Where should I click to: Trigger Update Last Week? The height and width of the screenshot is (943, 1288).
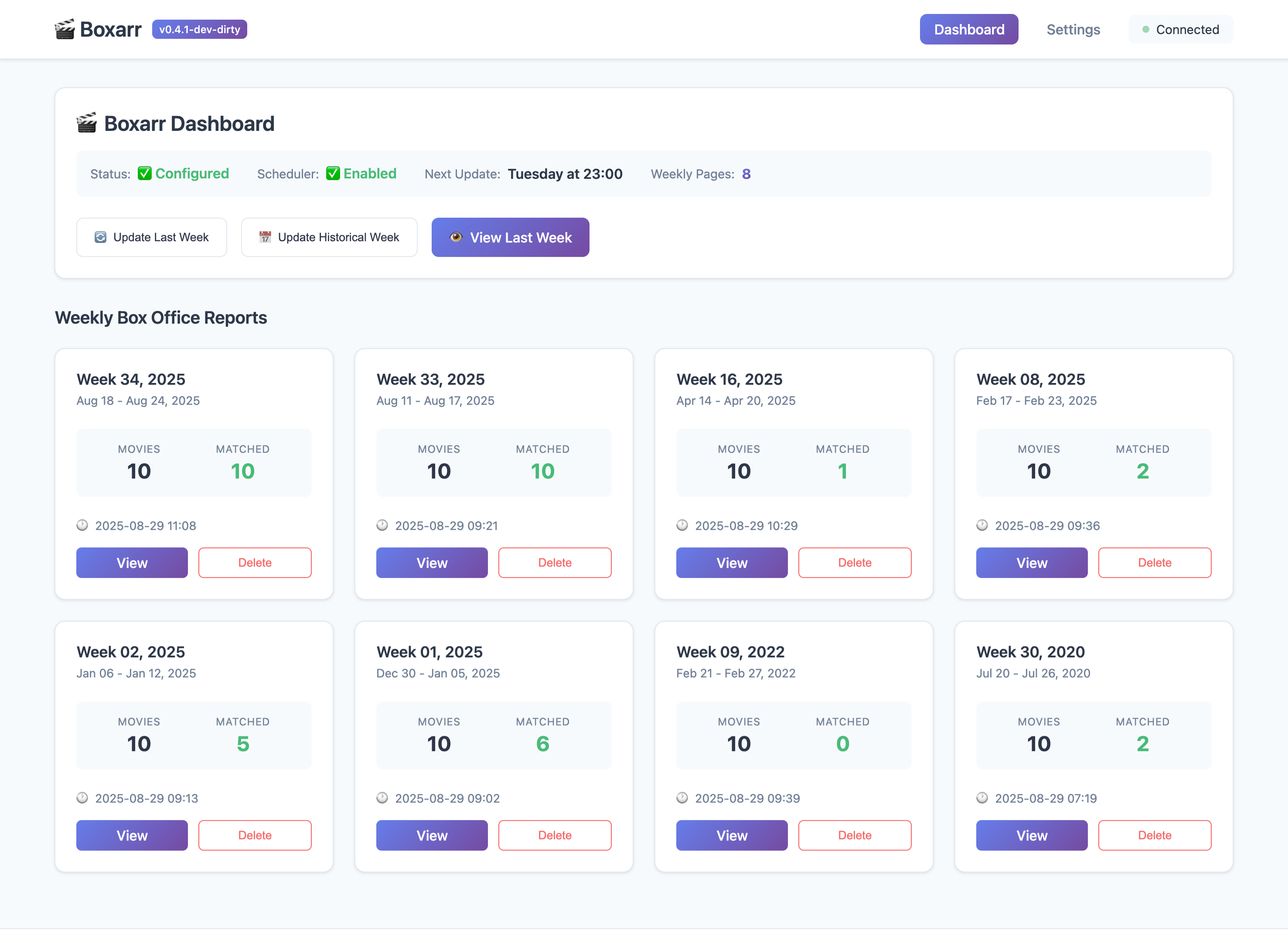tap(151, 237)
